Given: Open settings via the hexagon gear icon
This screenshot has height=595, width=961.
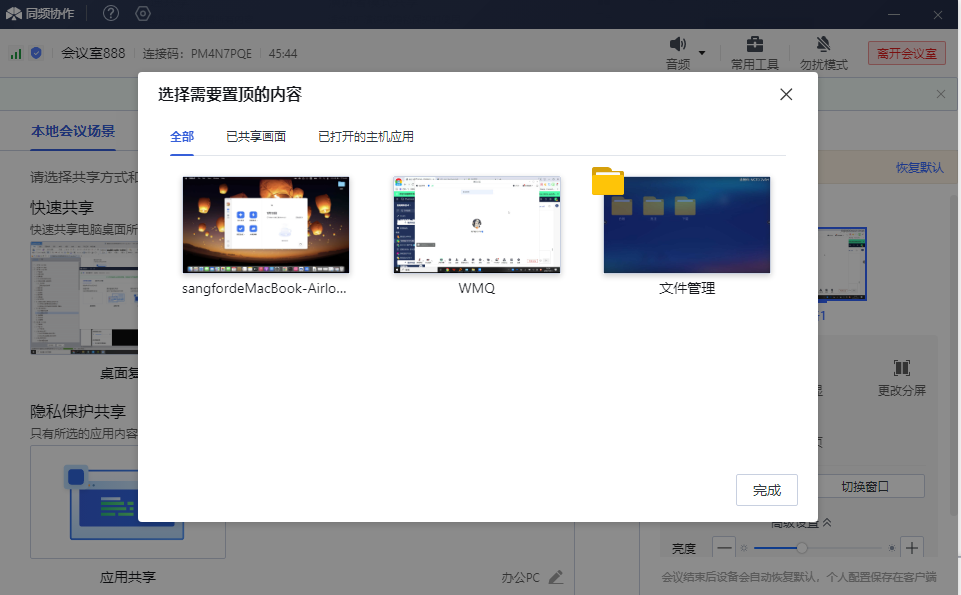Looking at the screenshot, I should [x=142, y=13].
